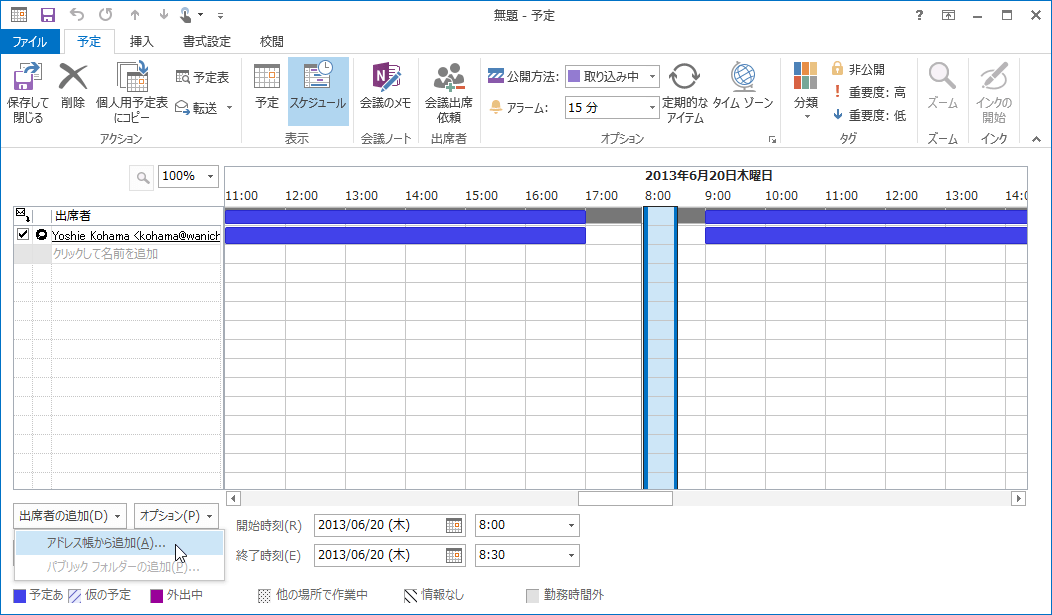
Task: Open Options (オプション(P)) dropdown button
Action: 176,516
